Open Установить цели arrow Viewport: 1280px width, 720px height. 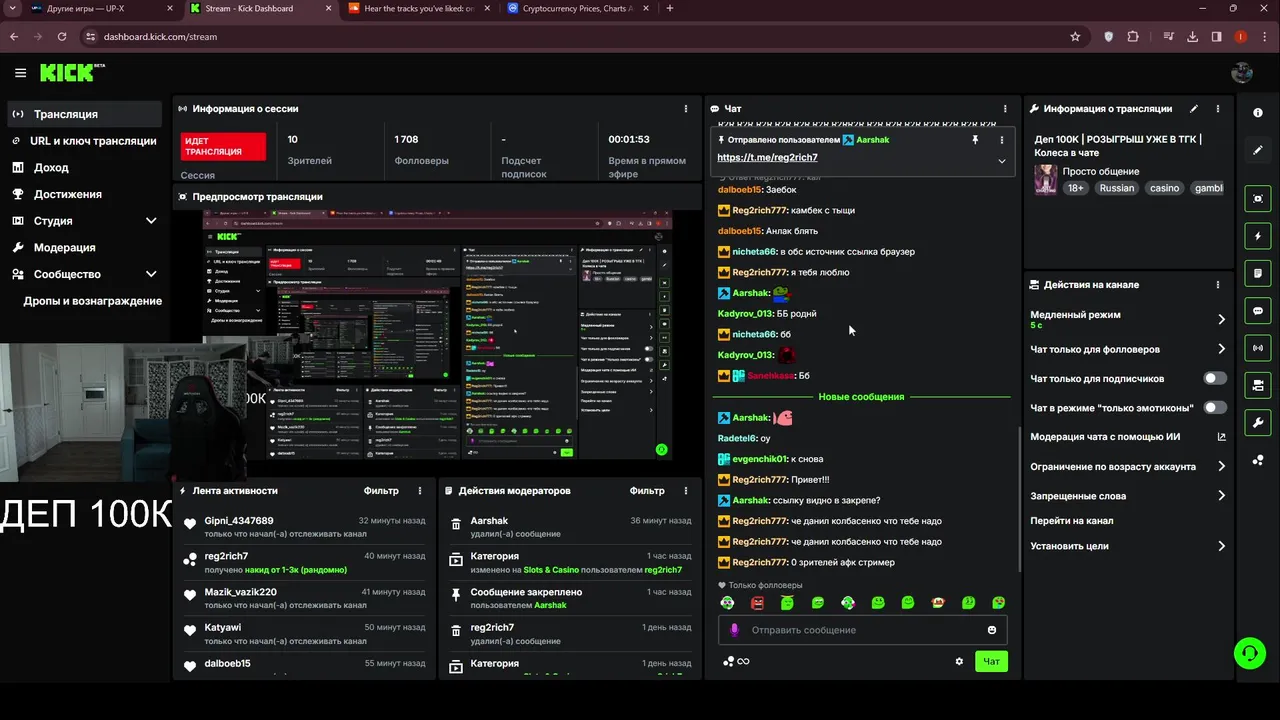1221,546
